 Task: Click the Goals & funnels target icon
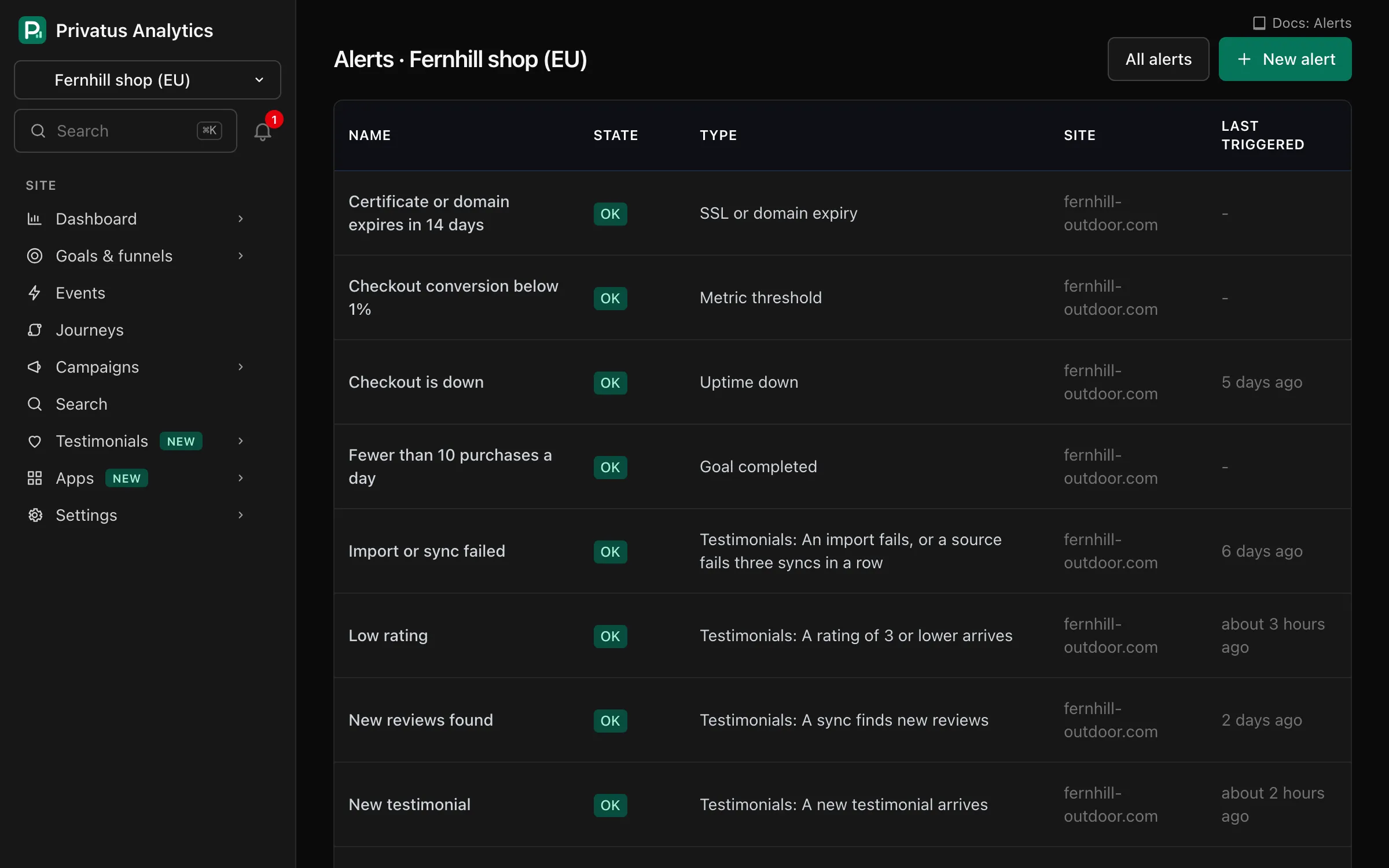pos(35,256)
